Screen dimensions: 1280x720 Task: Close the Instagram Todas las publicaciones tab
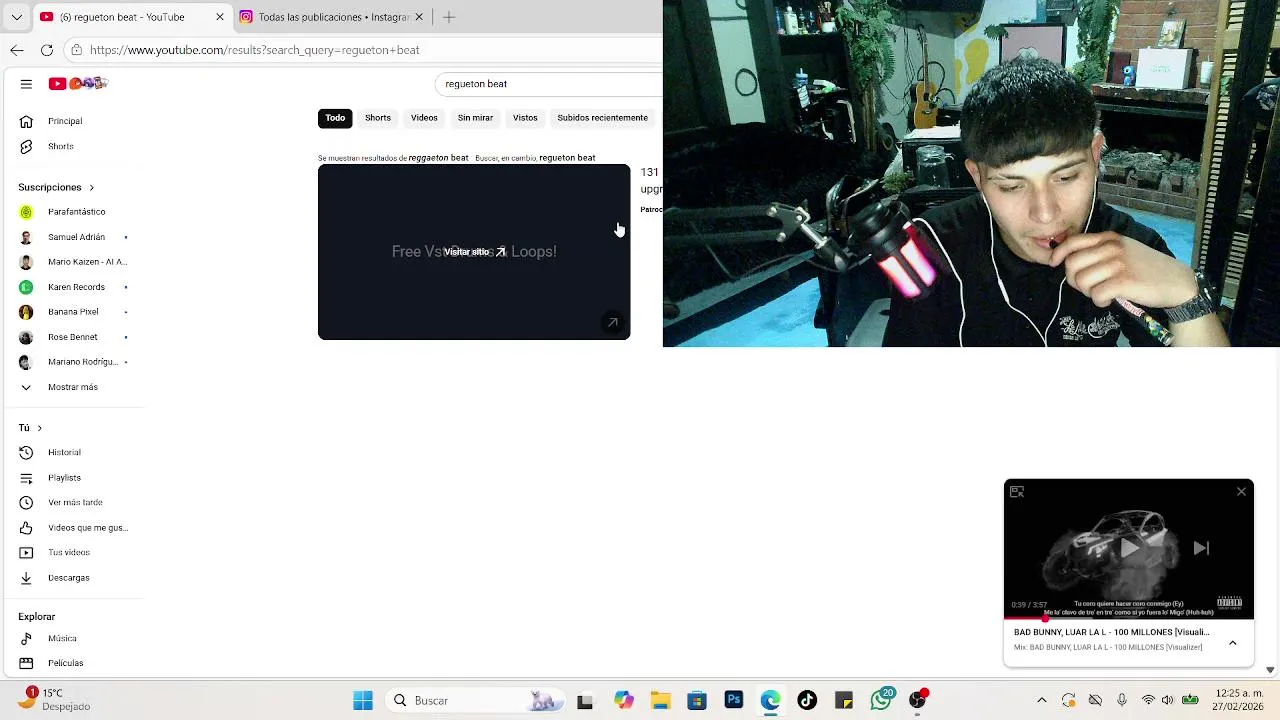click(x=419, y=17)
